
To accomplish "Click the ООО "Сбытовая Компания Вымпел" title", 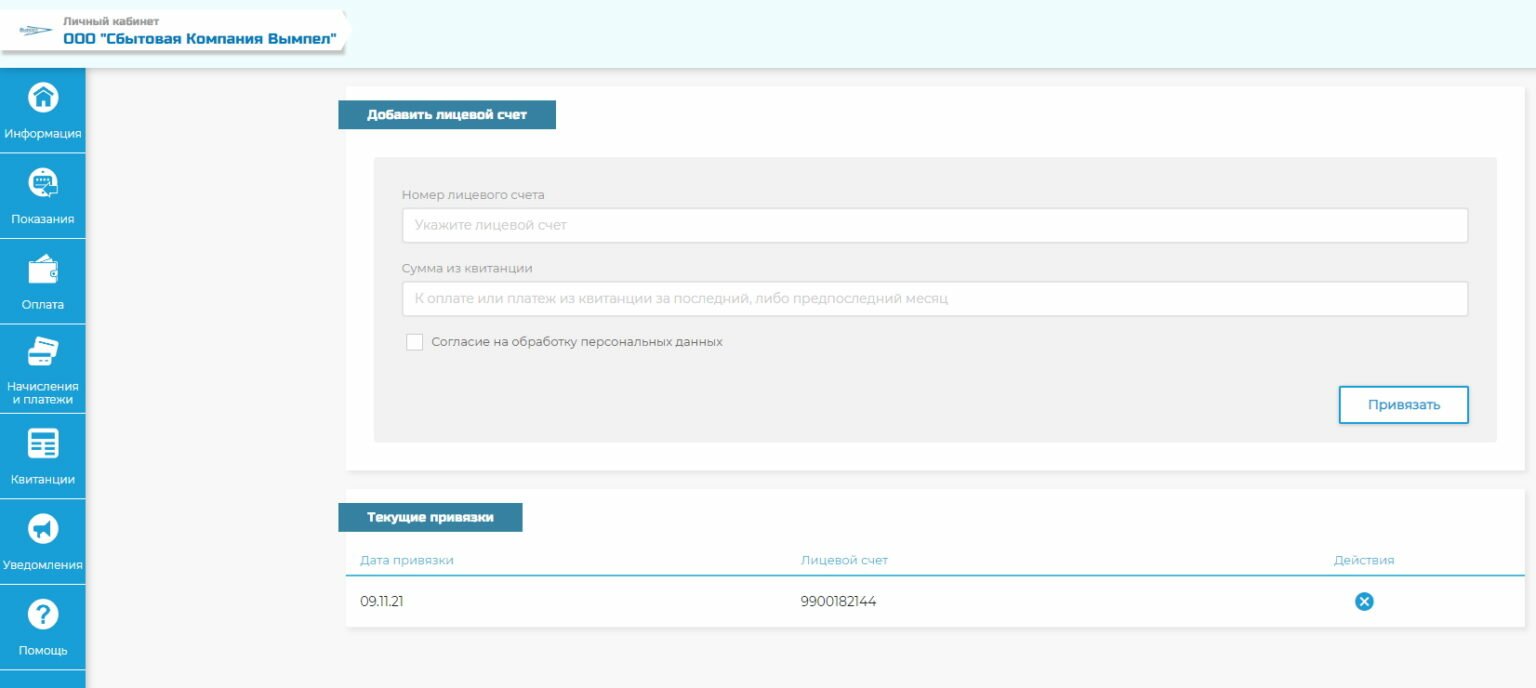I will click(x=200, y=39).
